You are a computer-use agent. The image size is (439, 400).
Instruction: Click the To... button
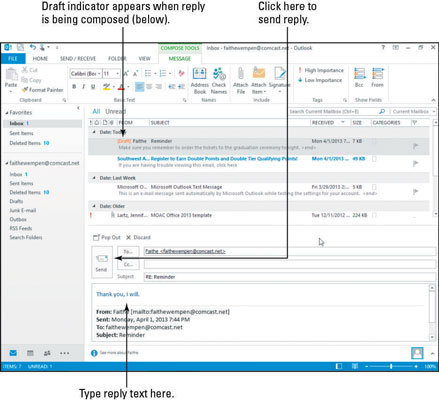click(128, 252)
